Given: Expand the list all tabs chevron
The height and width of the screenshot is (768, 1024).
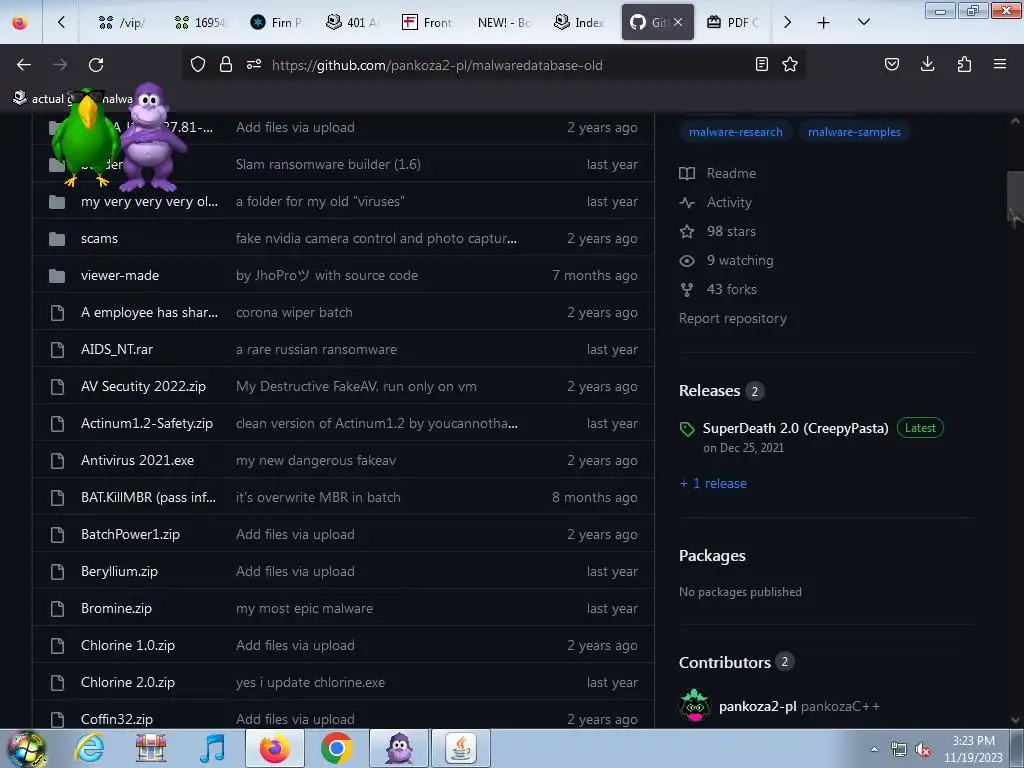Looking at the screenshot, I should click(864, 22).
